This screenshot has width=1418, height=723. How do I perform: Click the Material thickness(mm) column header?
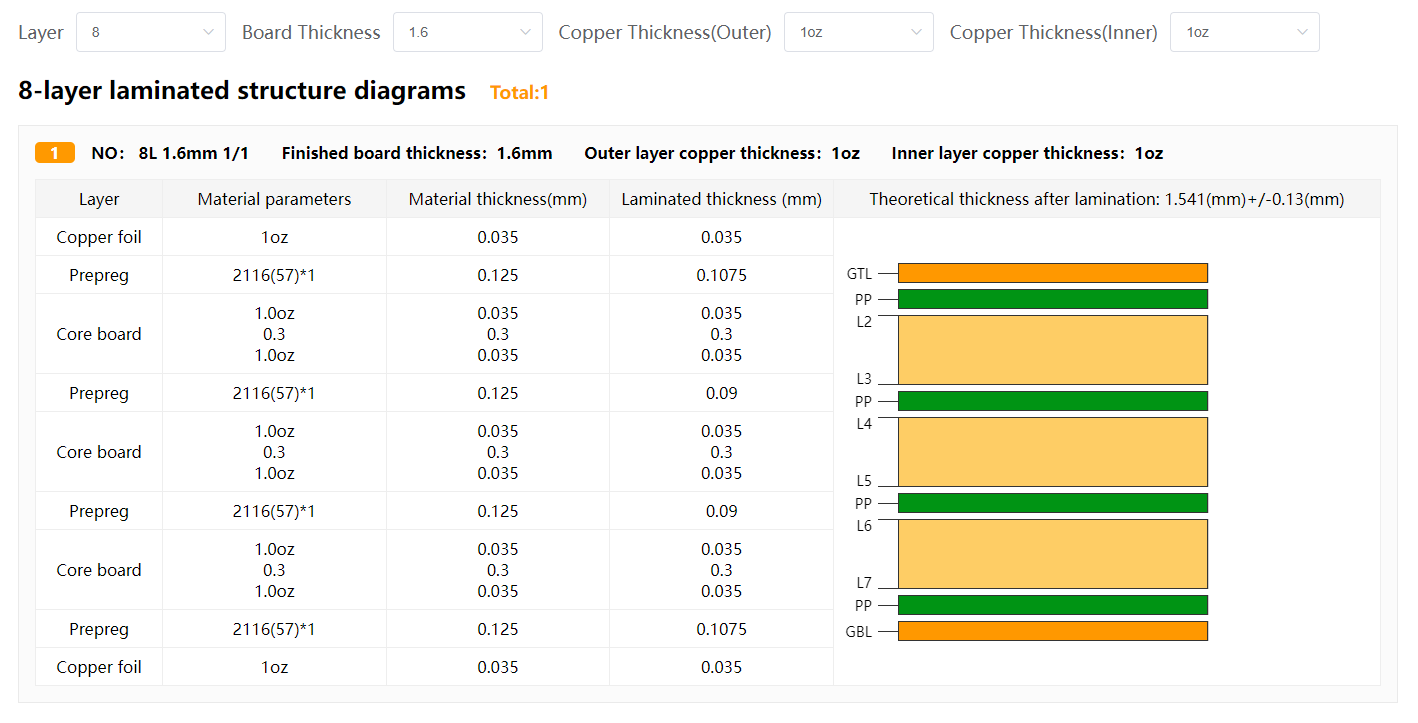click(x=497, y=199)
